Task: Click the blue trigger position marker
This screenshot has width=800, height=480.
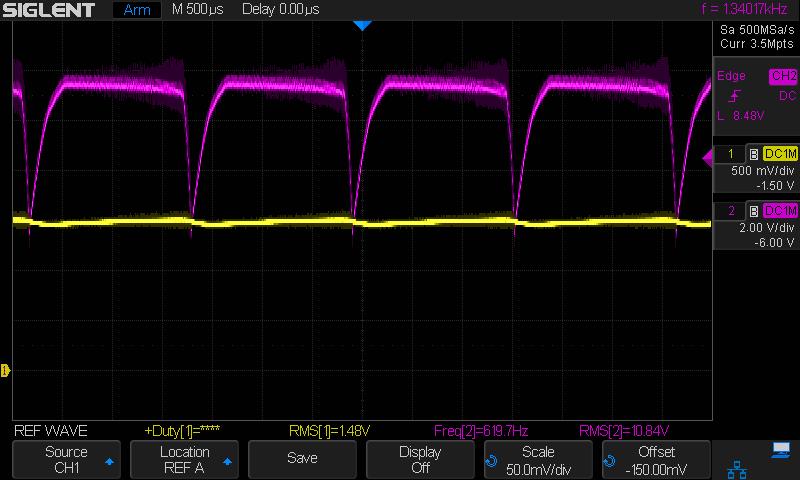Action: click(x=362, y=26)
